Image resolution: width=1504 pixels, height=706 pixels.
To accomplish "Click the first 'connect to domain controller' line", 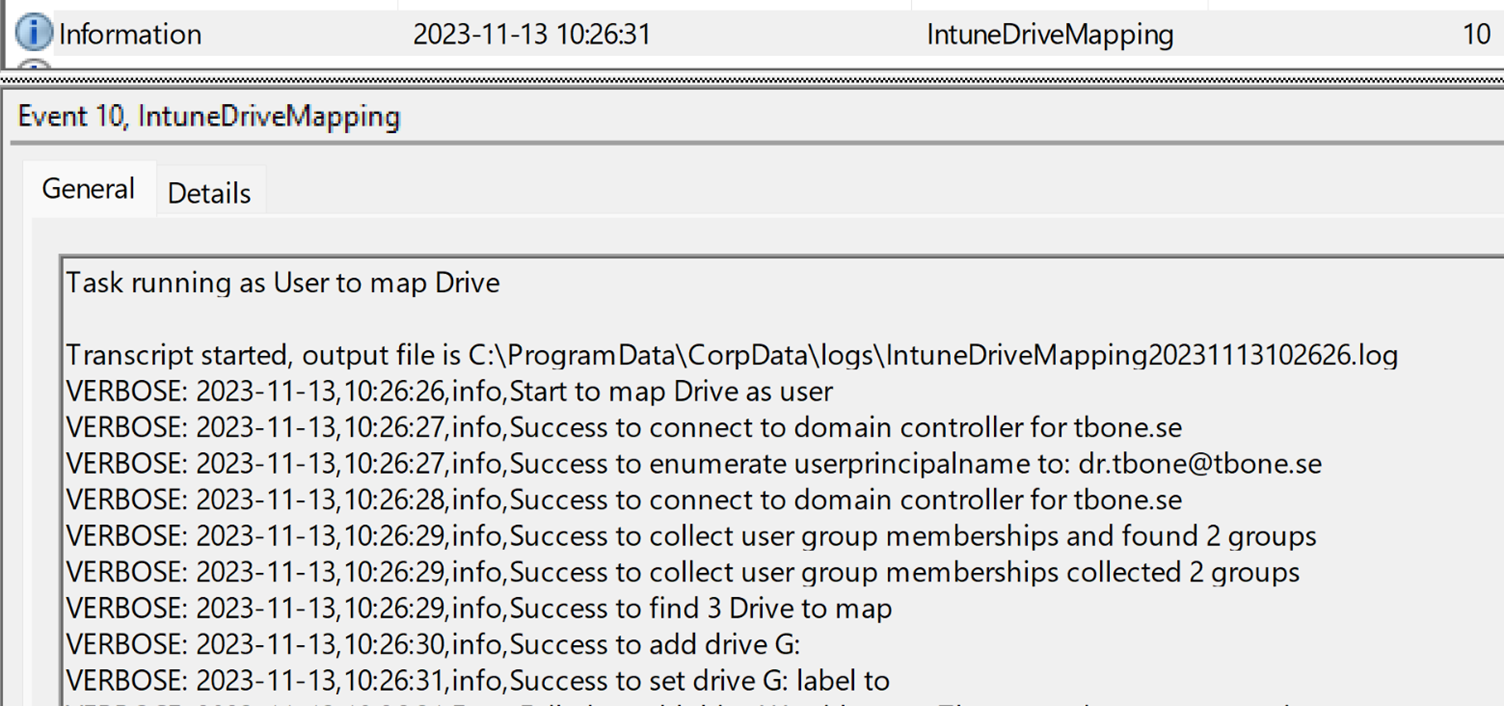I will 624,428.
